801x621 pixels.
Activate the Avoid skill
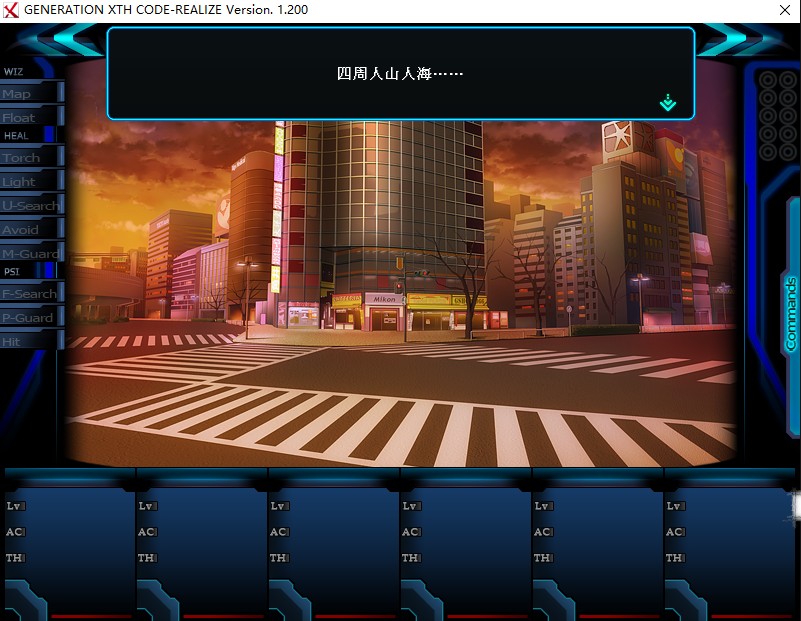click(30, 229)
